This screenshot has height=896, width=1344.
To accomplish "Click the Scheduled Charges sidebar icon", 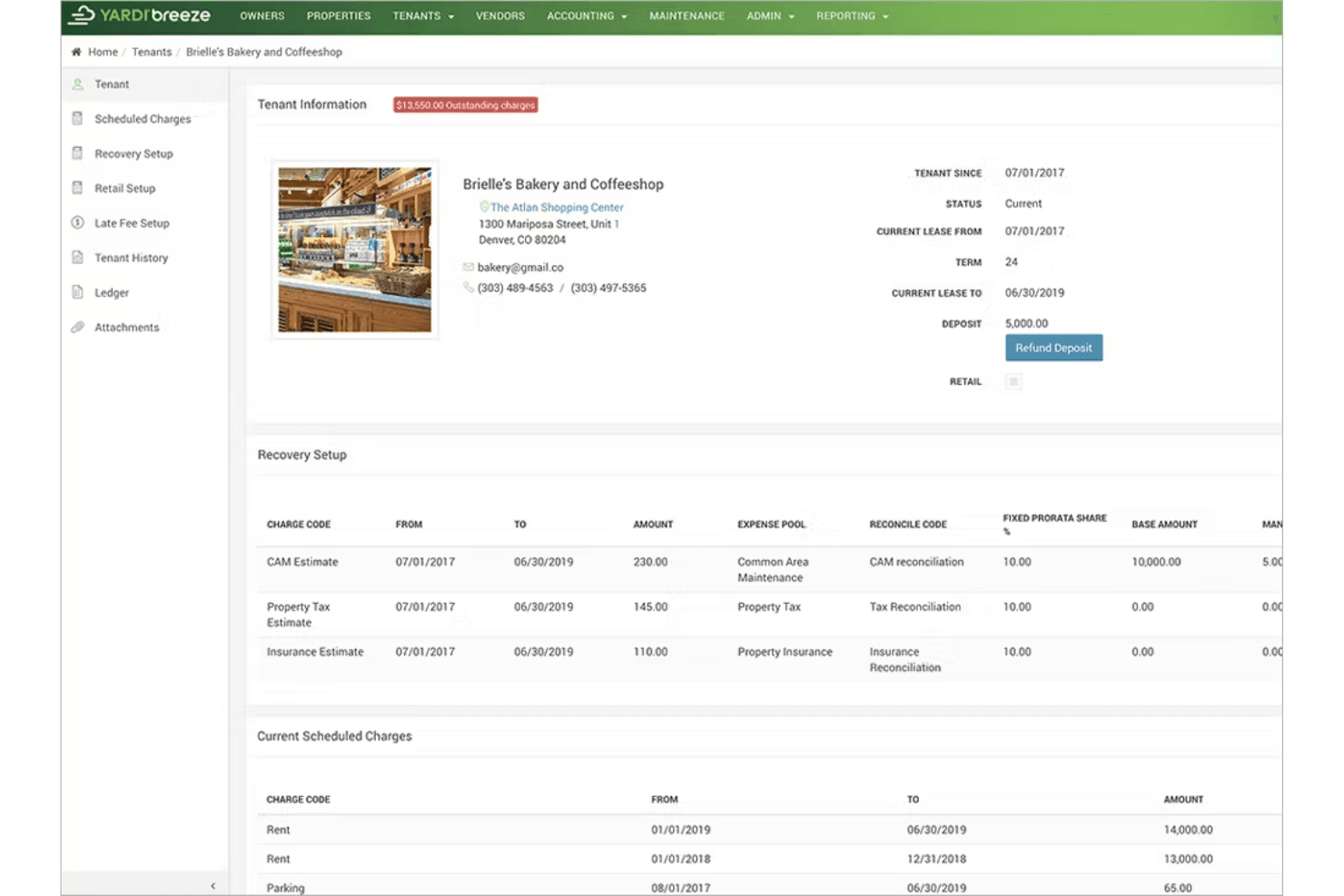I will tap(77, 119).
